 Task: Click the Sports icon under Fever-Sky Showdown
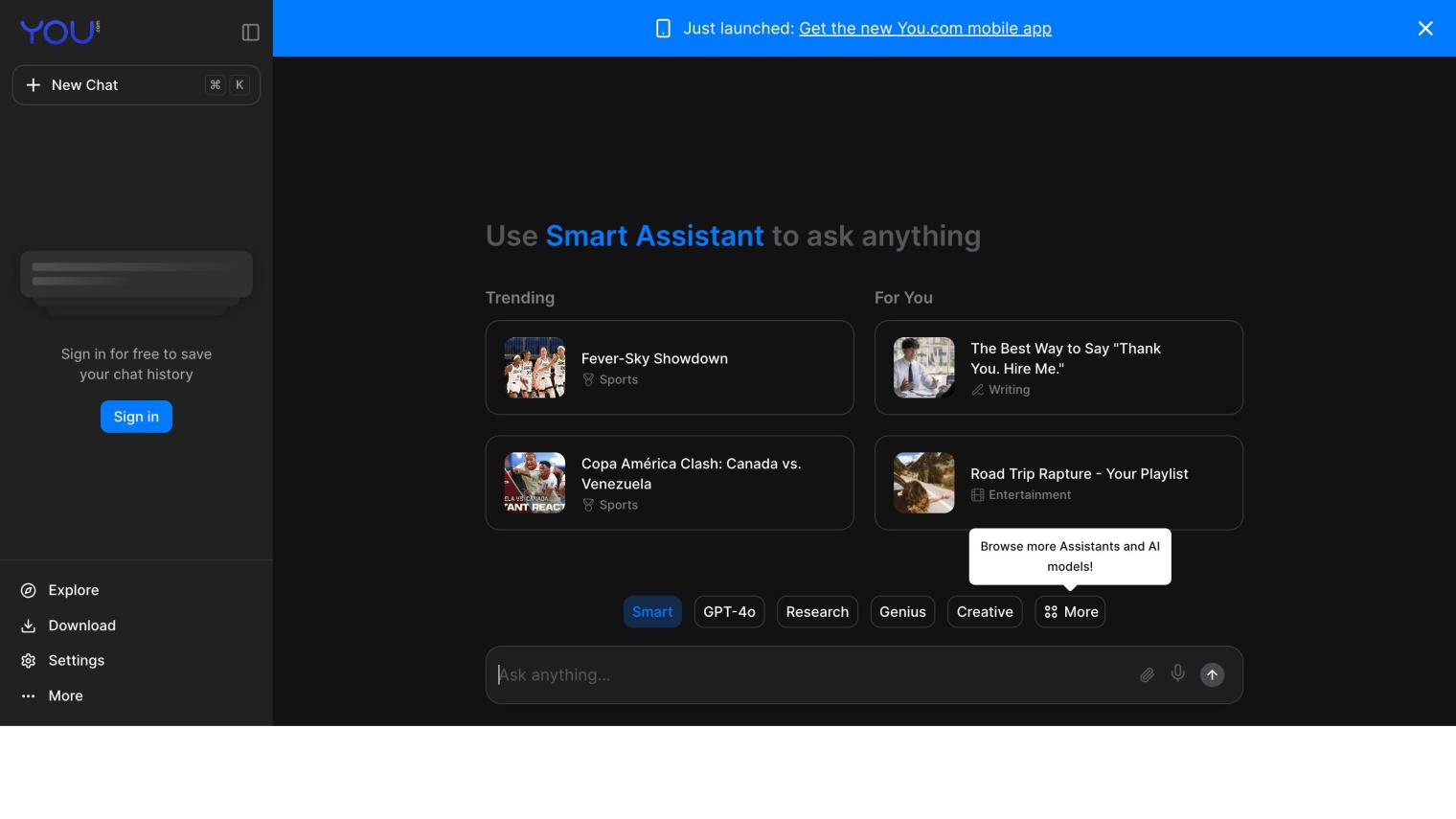point(588,379)
